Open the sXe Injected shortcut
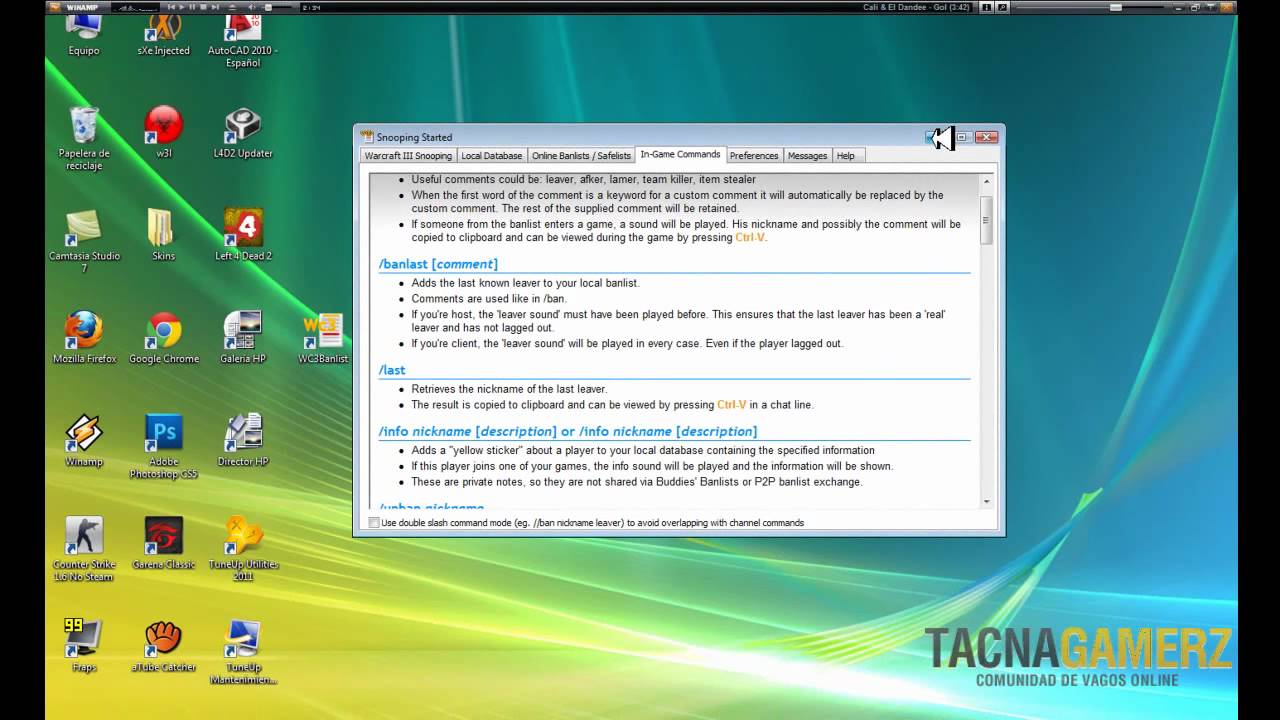 [x=163, y=33]
